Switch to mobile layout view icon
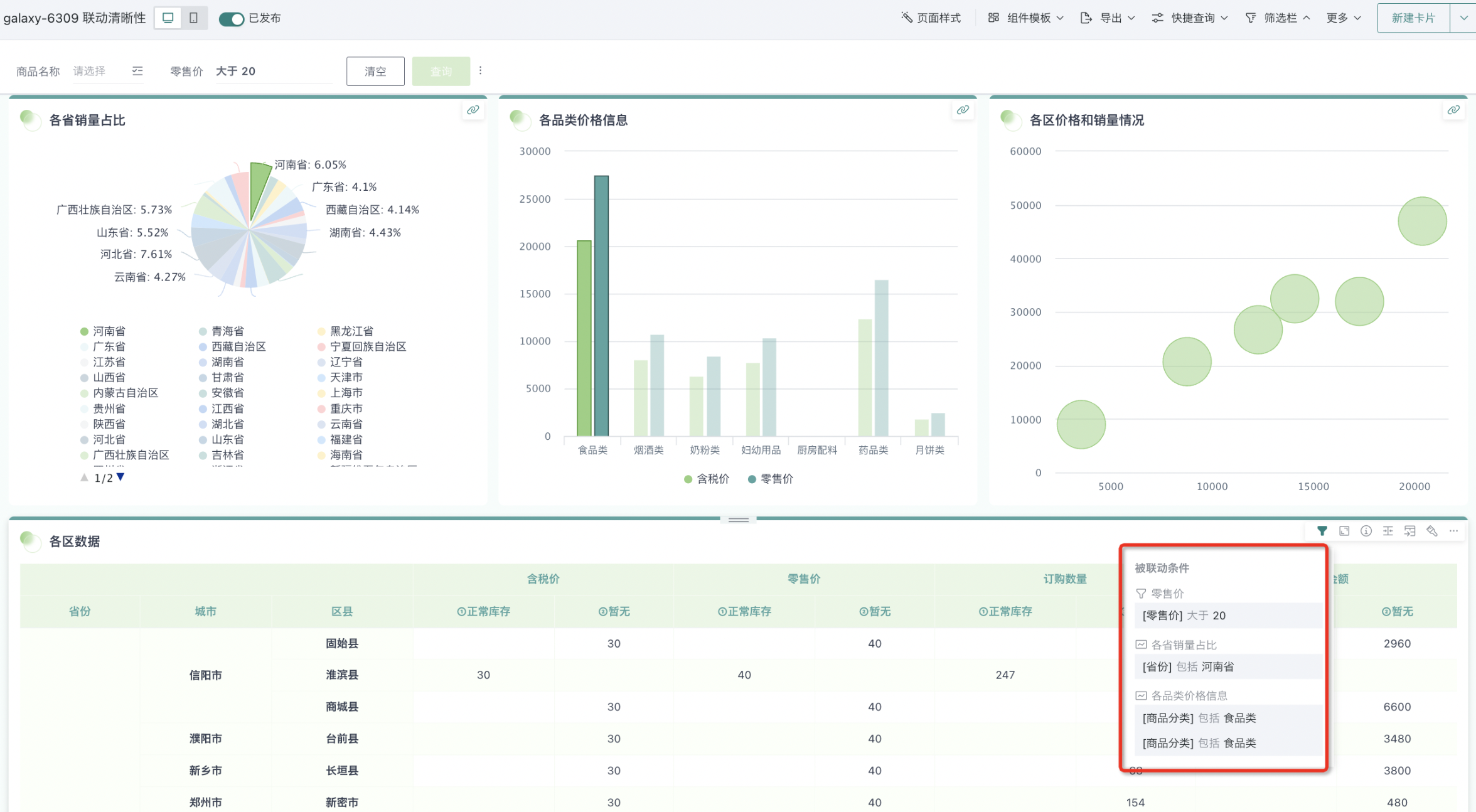The width and height of the screenshot is (1476, 812). pos(194,18)
